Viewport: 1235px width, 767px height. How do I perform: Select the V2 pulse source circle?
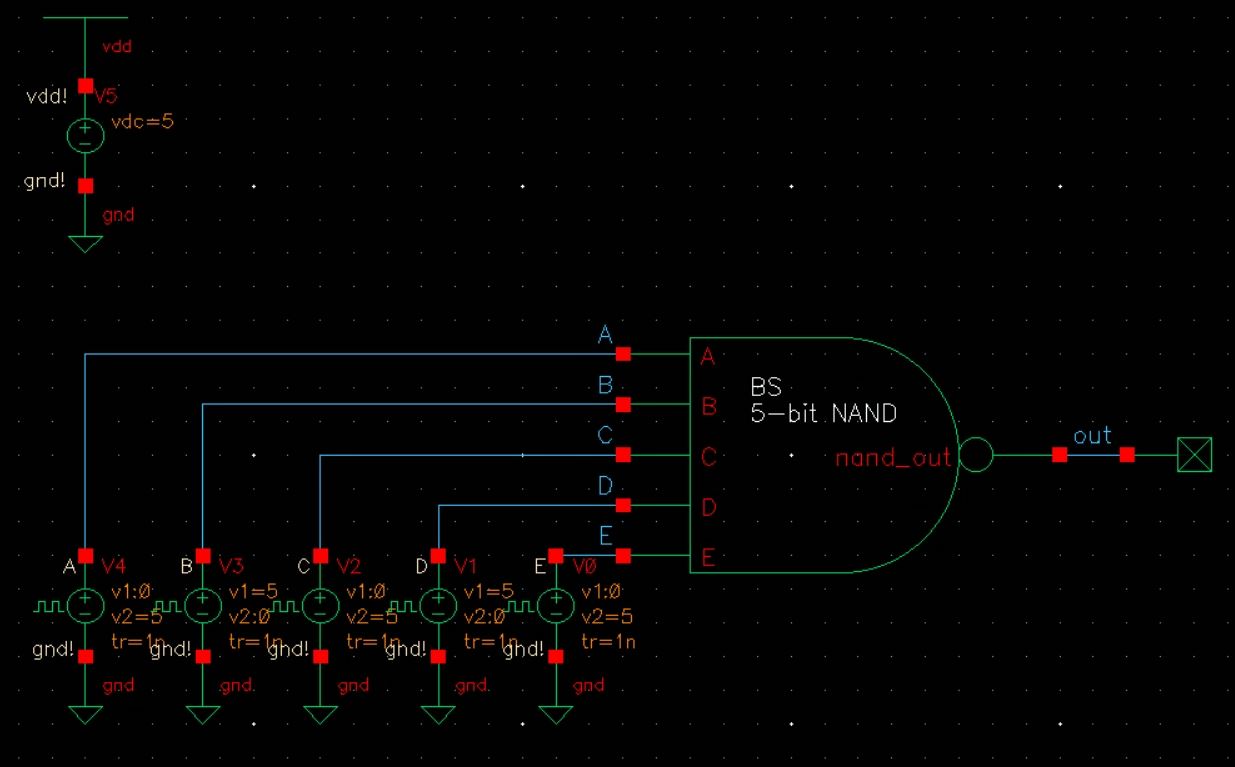coord(320,606)
